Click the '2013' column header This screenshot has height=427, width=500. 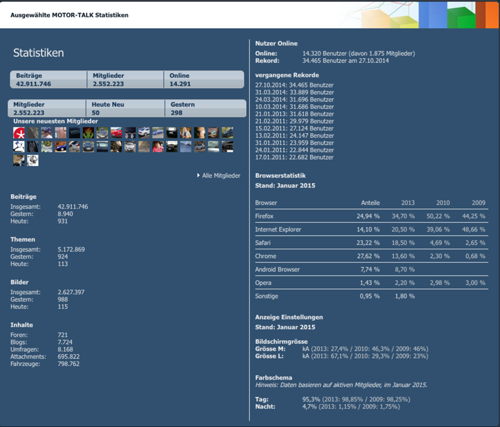pos(408,203)
